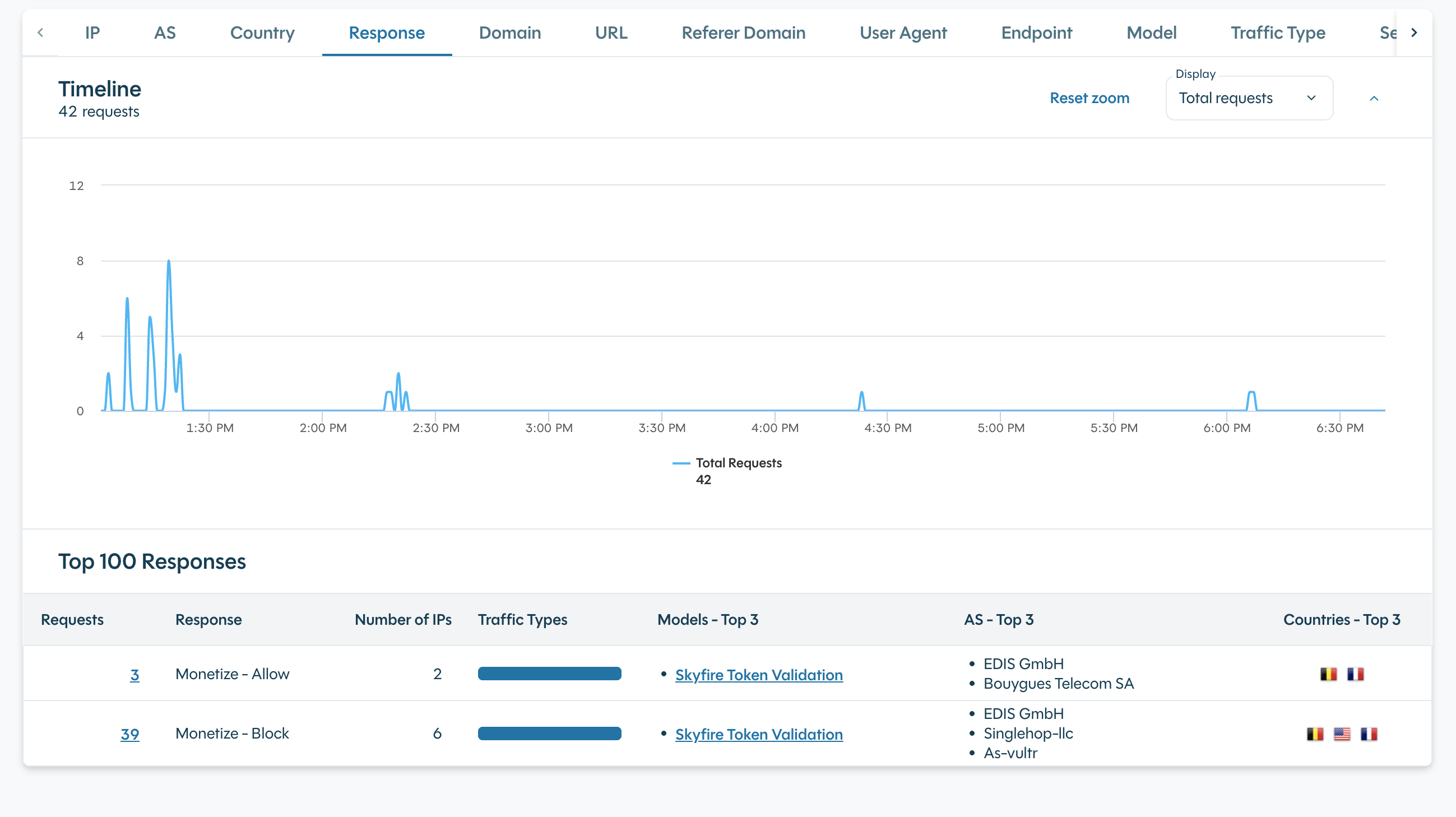
Task: Collapse the Timeline section chevron
Action: (1374, 98)
